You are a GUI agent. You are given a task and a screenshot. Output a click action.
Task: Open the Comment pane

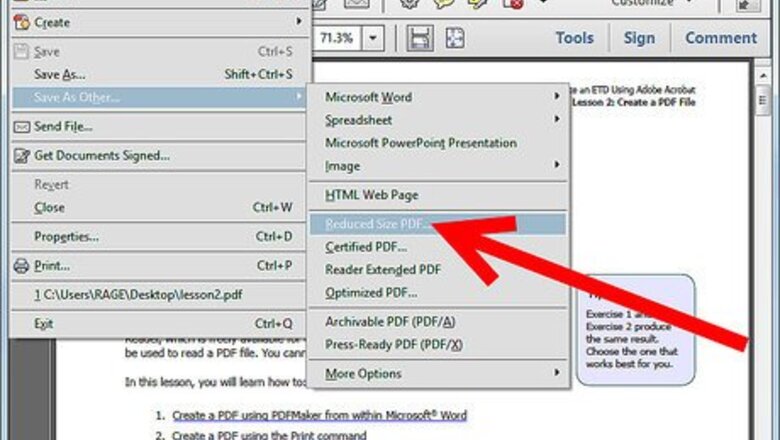[720, 38]
